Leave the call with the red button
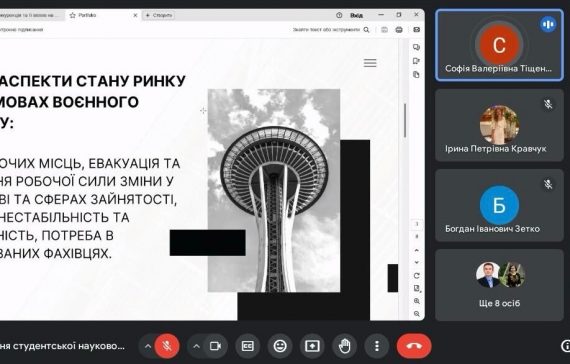570x364 pixels. click(414, 346)
